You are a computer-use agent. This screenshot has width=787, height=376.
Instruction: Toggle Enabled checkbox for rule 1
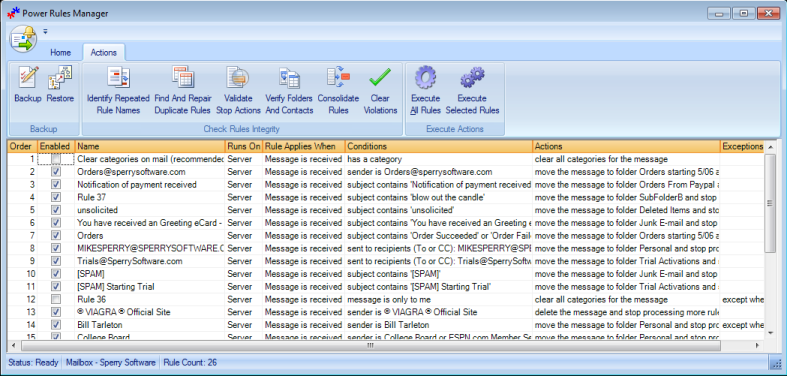coord(56,159)
